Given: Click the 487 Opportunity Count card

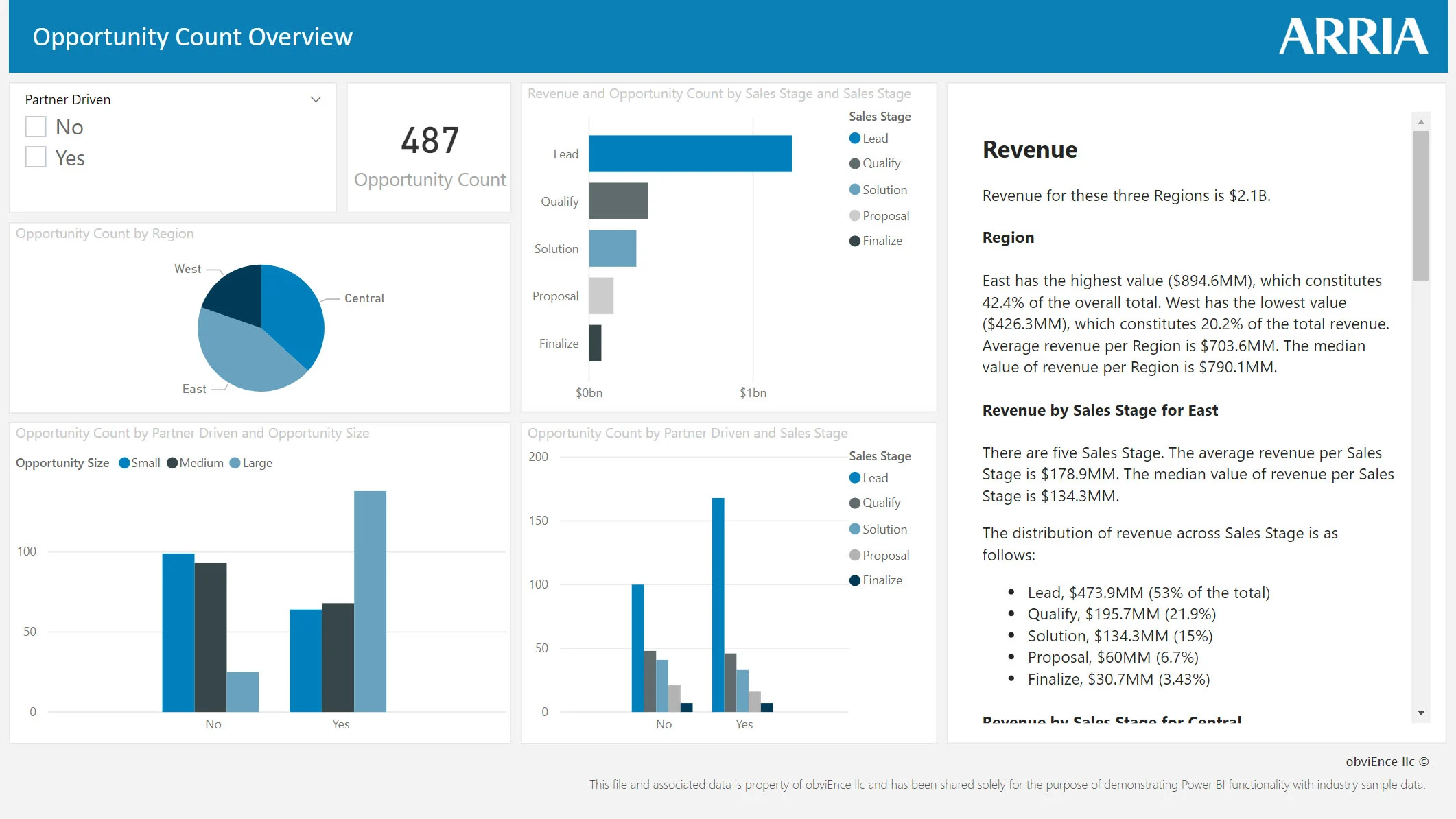Looking at the screenshot, I should point(429,141).
